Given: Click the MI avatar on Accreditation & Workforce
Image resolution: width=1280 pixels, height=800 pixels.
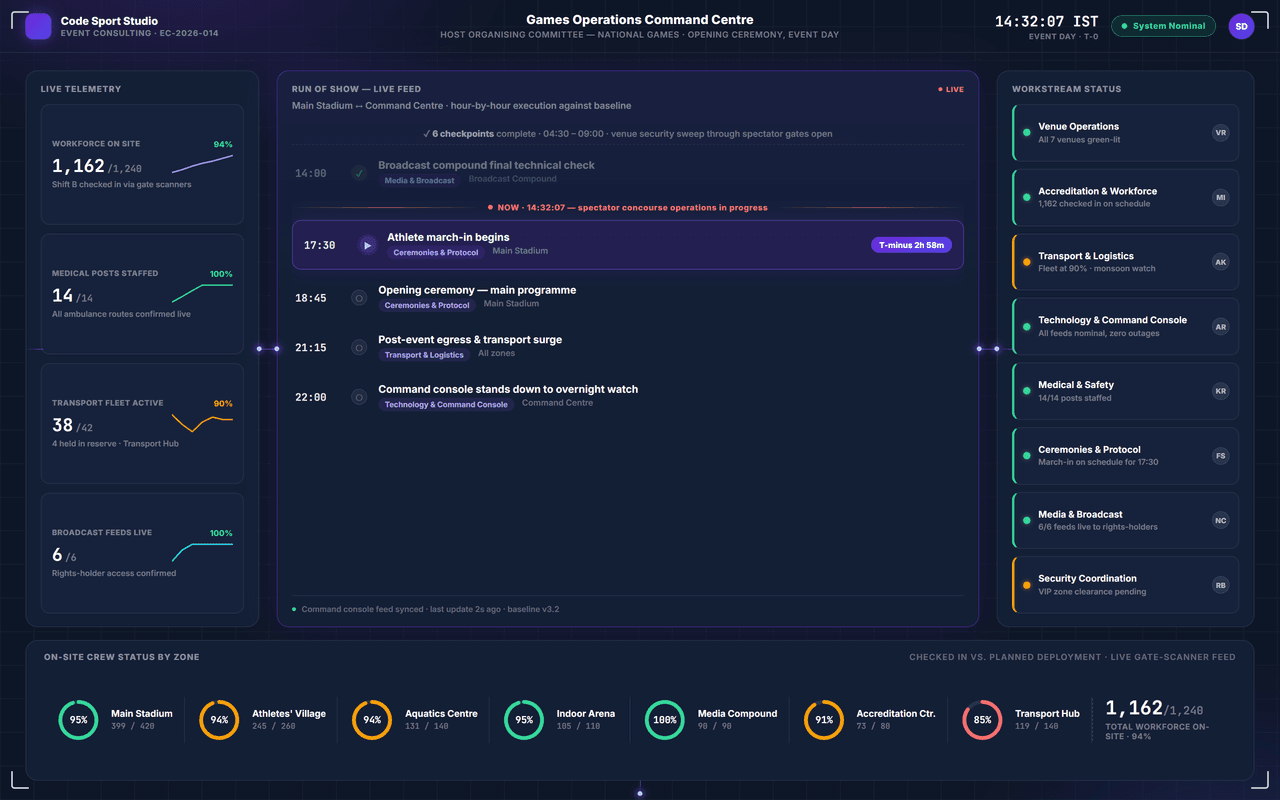Looking at the screenshot, I should coord(1220,198).
